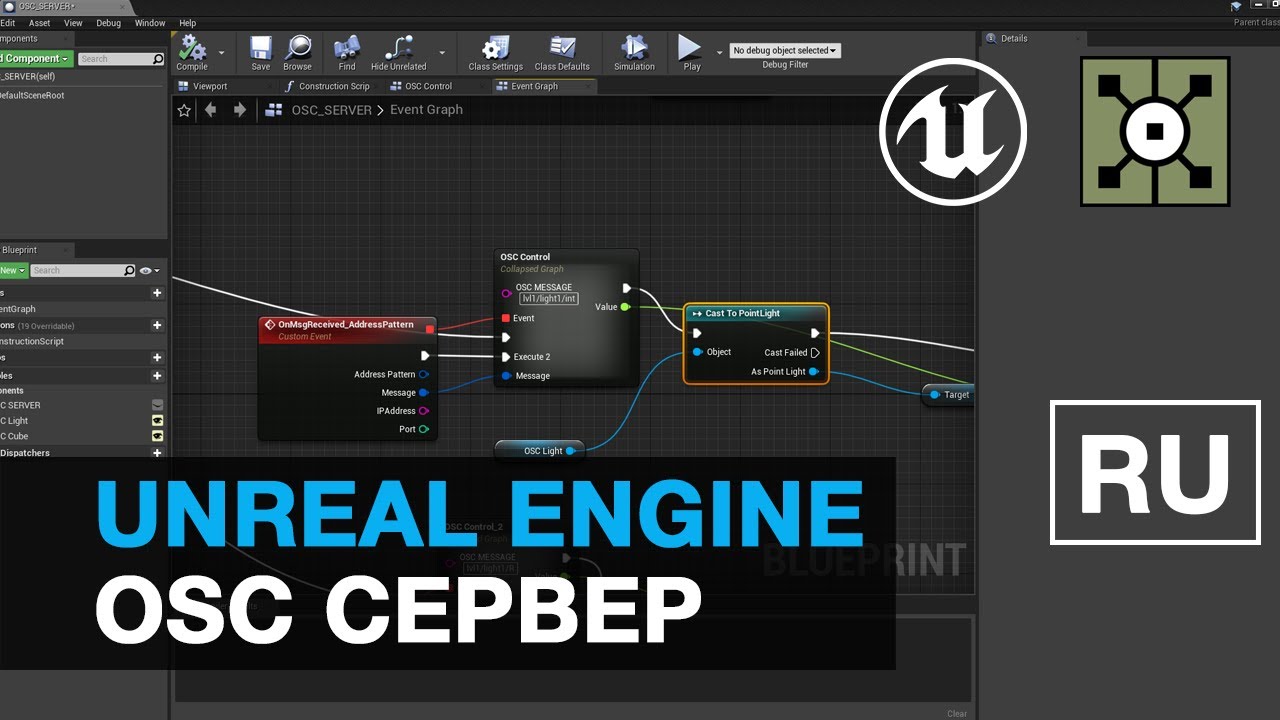Open Class Settings from the toolbar

click(495, 52)
